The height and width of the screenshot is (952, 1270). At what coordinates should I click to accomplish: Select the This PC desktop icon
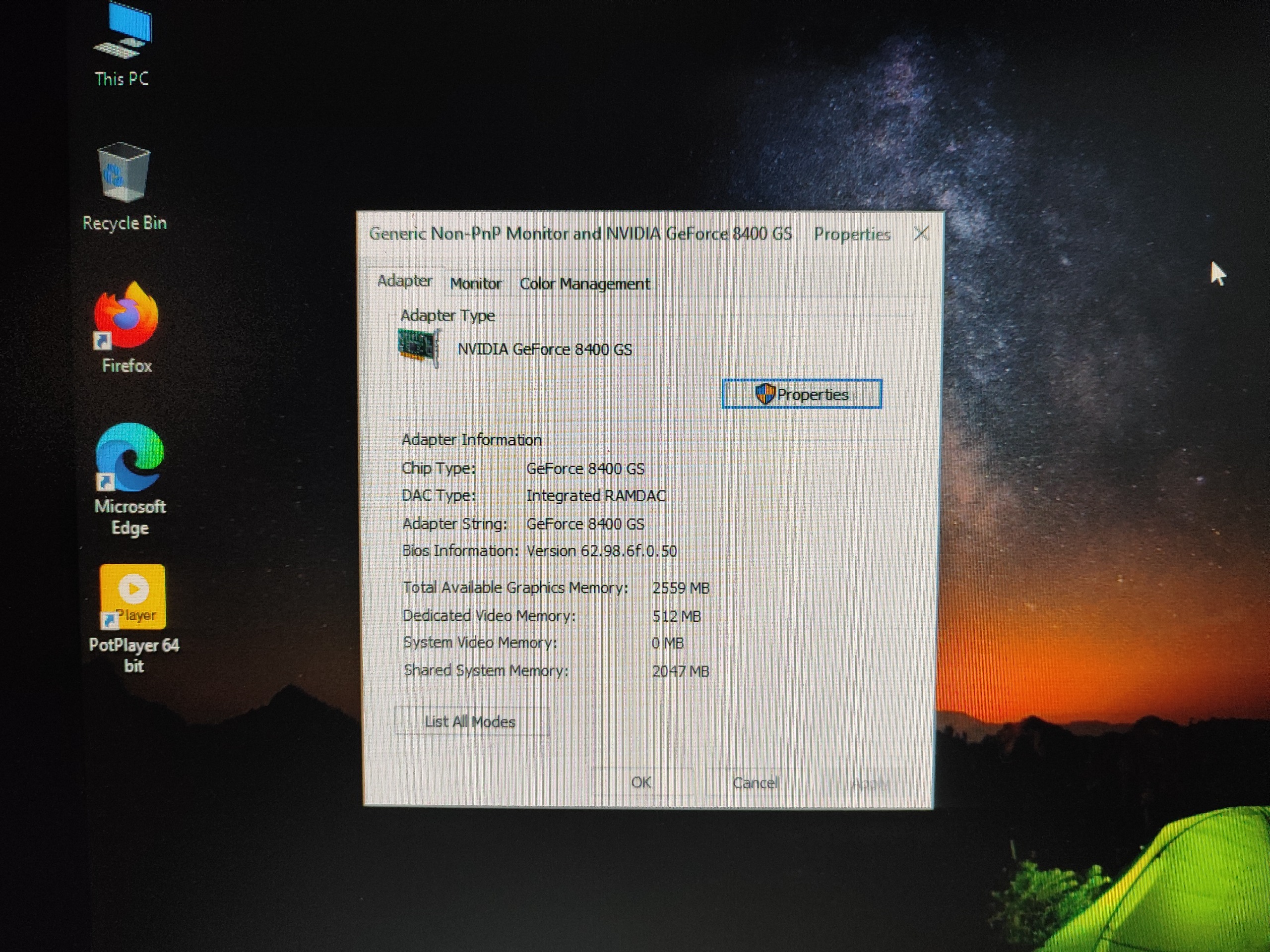point(123,34)
